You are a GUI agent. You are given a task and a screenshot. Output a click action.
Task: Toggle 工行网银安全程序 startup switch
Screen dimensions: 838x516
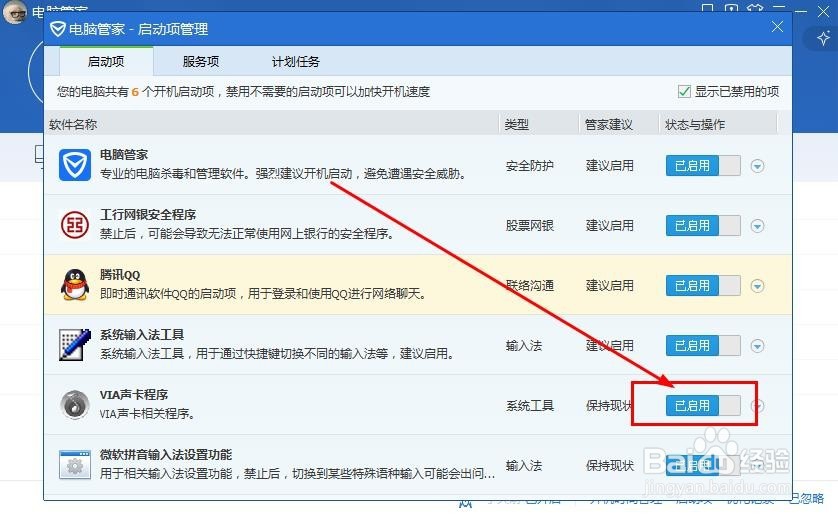703,226
